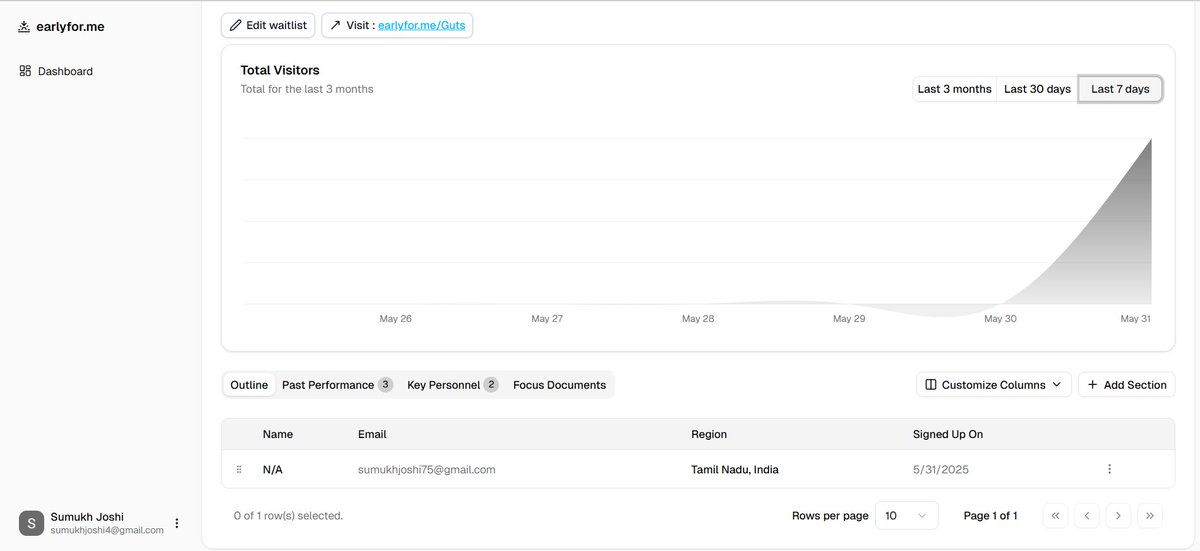Click the May 31 chart axis label

click(x=1136, y=319)
